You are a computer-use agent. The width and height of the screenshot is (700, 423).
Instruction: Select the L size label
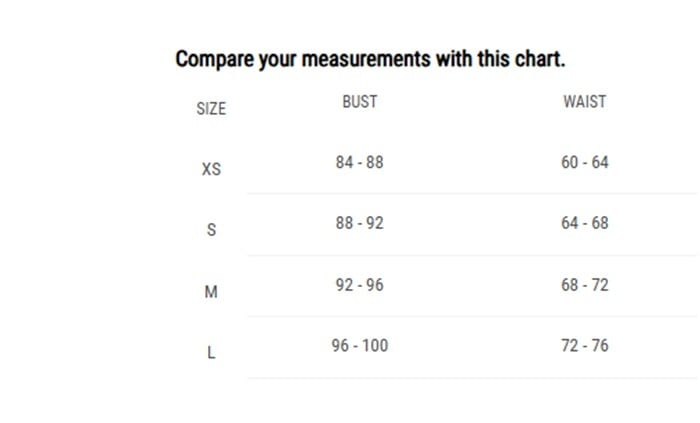tap(211, 353)
